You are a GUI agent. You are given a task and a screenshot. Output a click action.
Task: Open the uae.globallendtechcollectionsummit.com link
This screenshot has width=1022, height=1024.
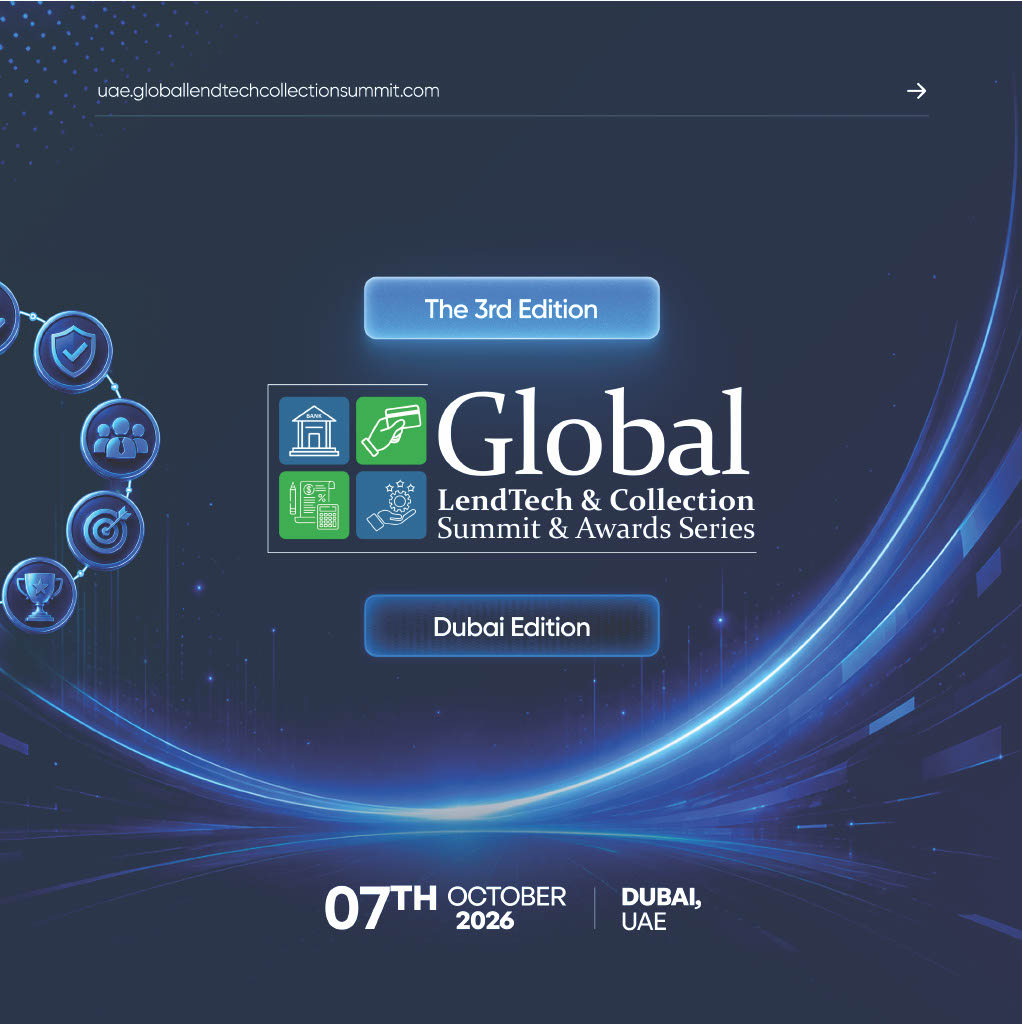pyautogui.click(x=268, y=91)
